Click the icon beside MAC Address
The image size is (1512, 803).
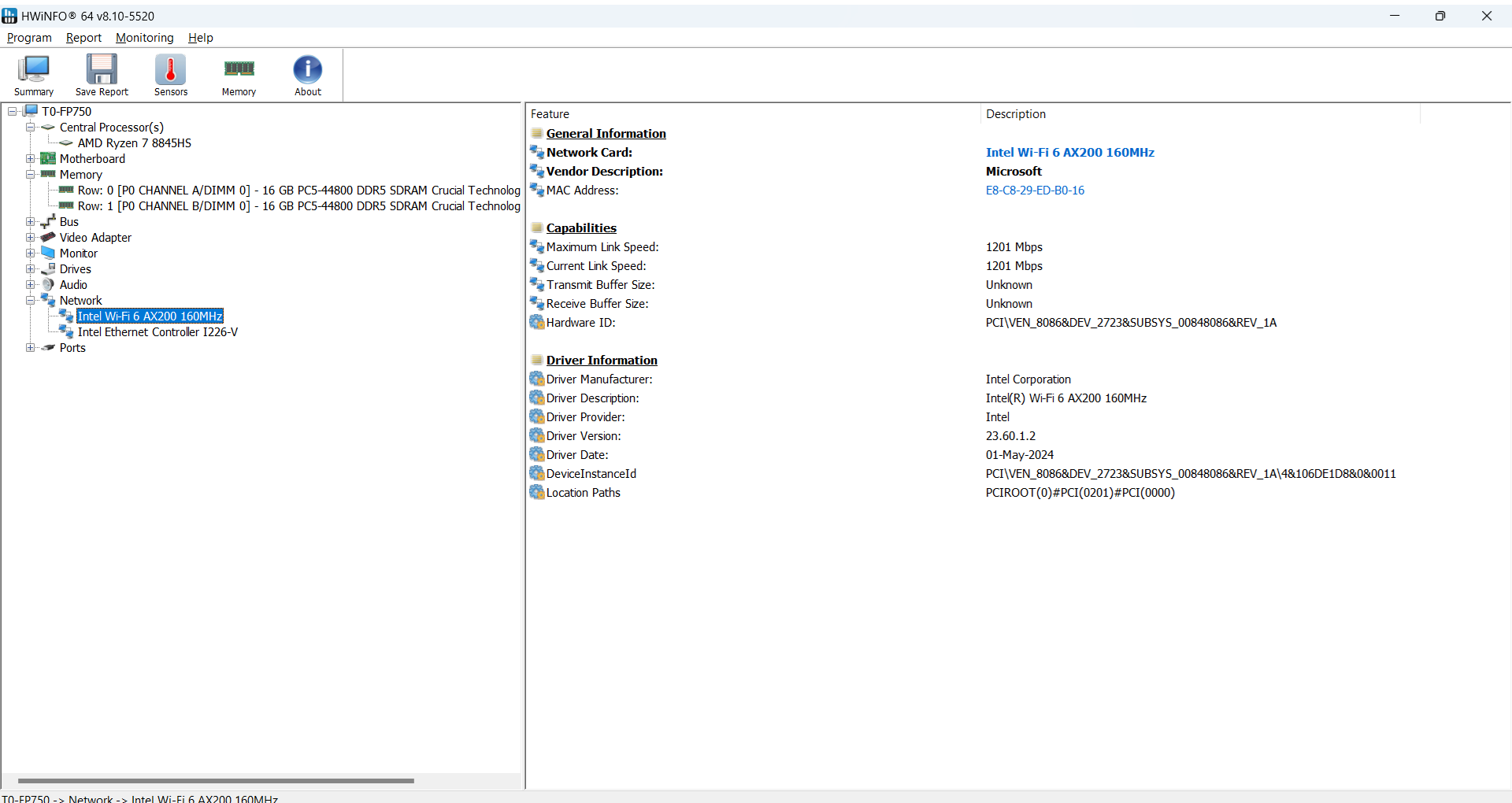click(x=537, y=190)
